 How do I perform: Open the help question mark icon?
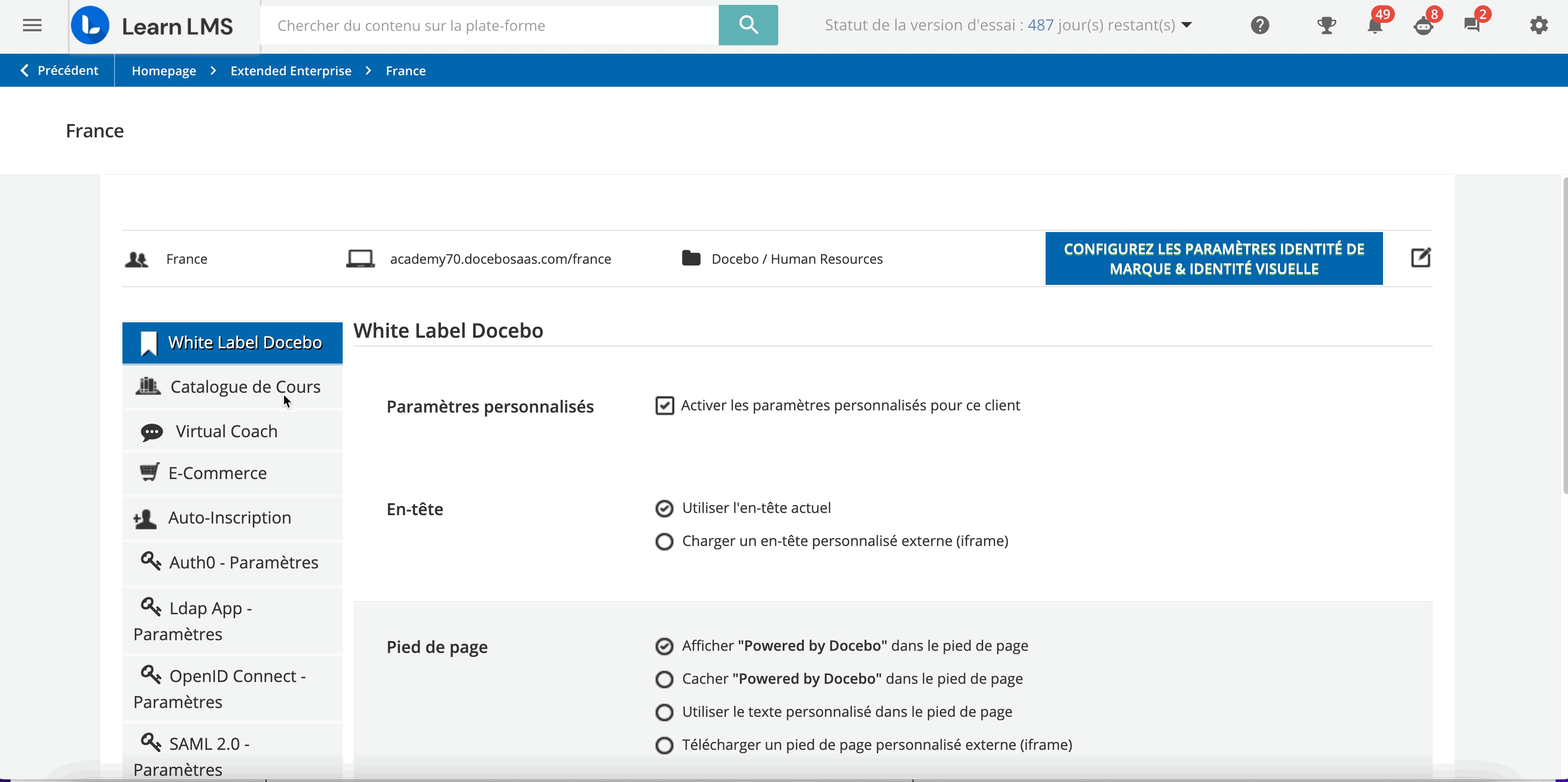tap(1260, 26)
